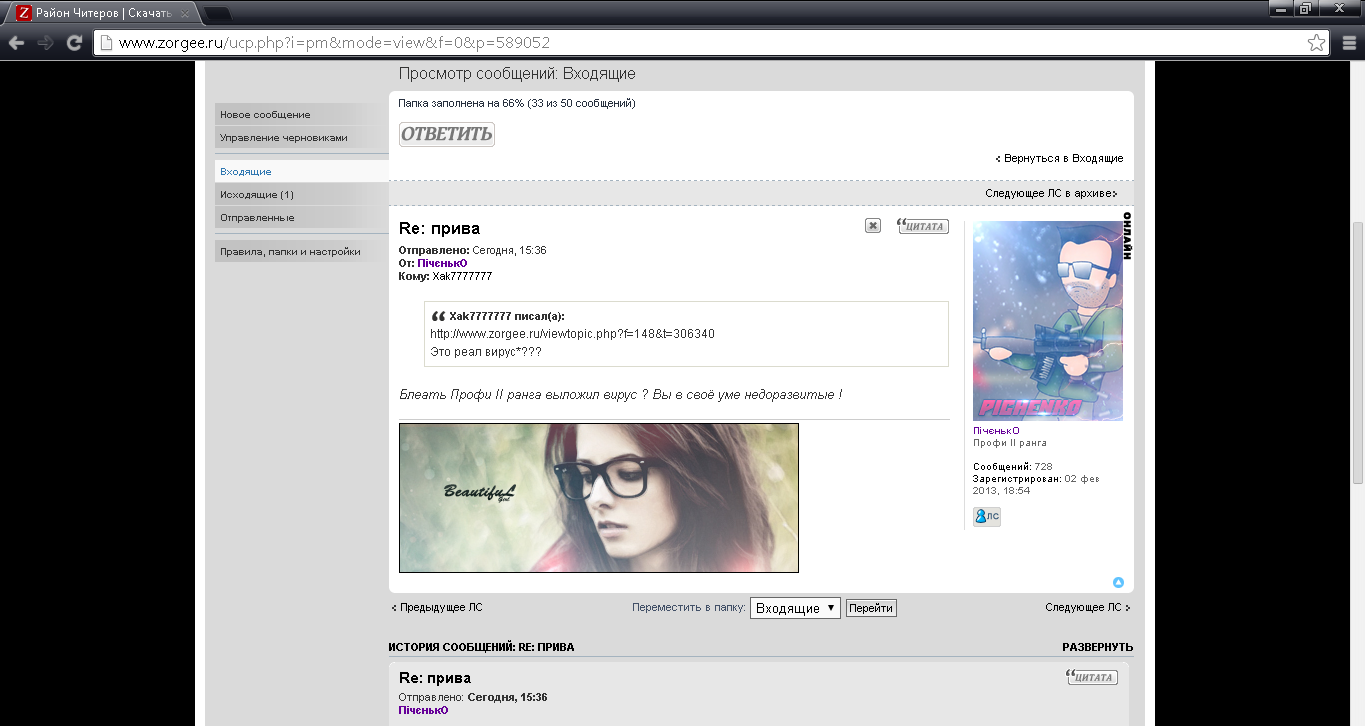Click the 'Re: прива' title in message history
Viewport: 1365px width, 726px height.
click(435, 678)
